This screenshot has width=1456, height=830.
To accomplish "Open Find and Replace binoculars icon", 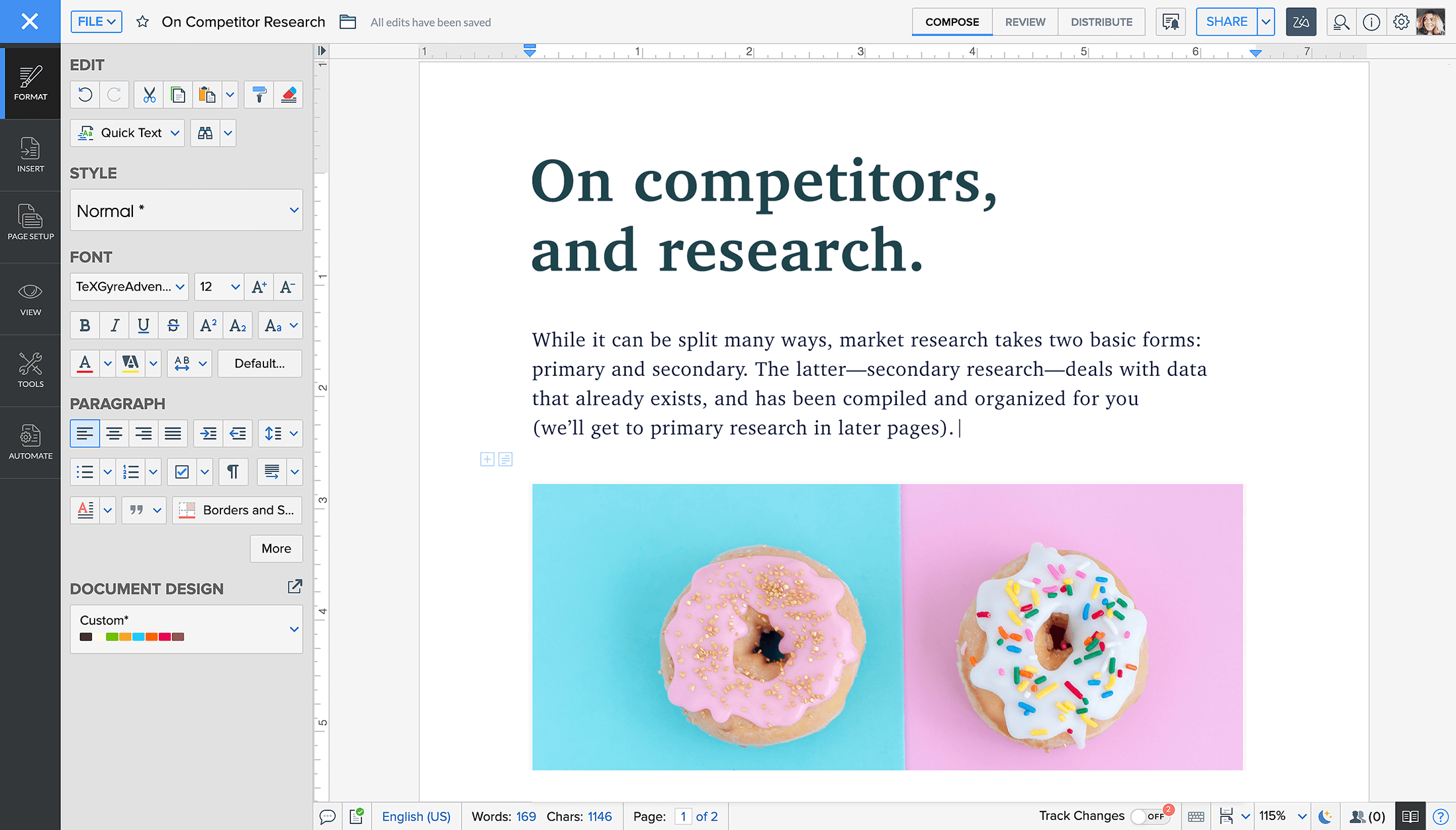I will (x=205, y=133).
